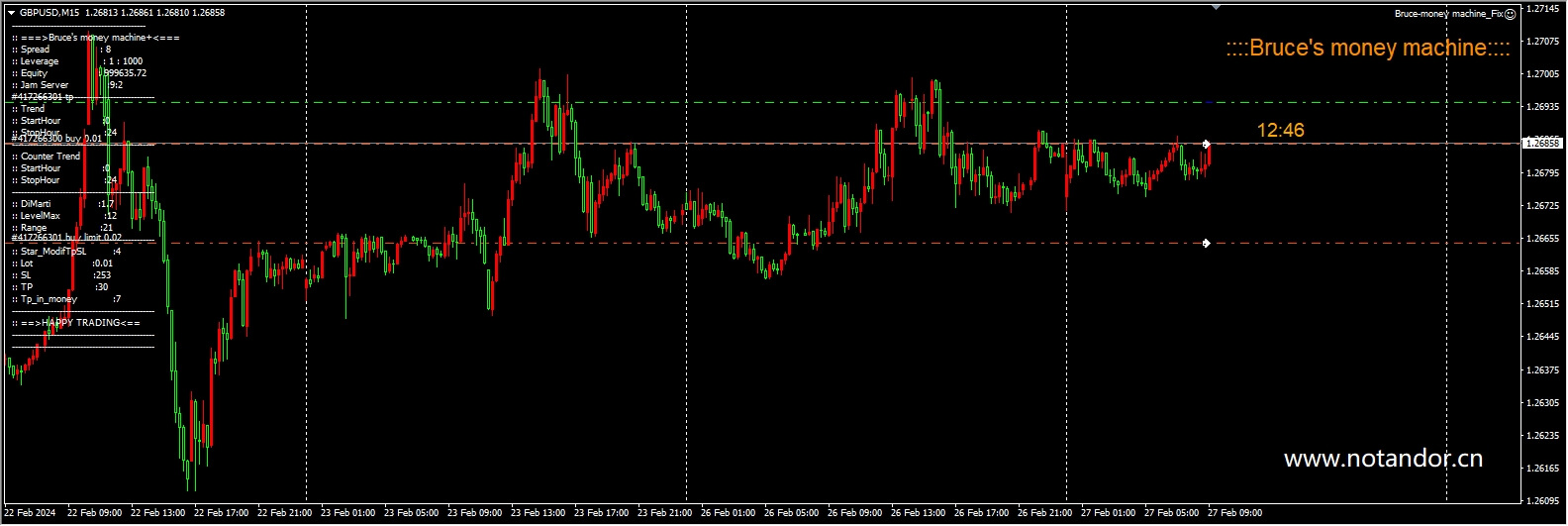Click the Bruce-money machine_Fix expert name
1568x526 pixels.
tap(1448, 14)
